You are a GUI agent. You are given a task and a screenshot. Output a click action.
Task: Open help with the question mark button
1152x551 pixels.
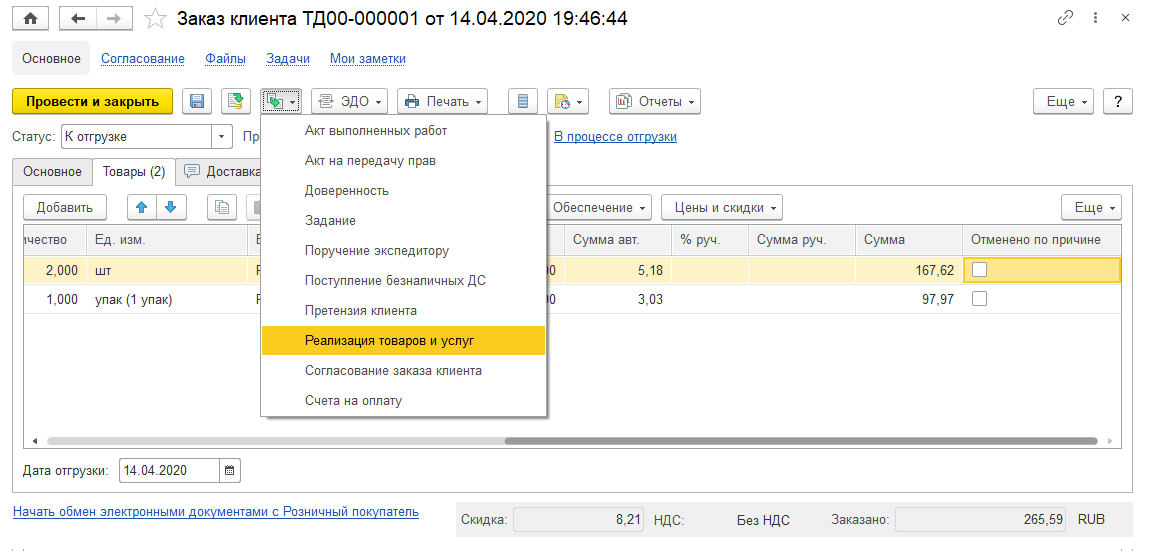[x=1118, y=101]
